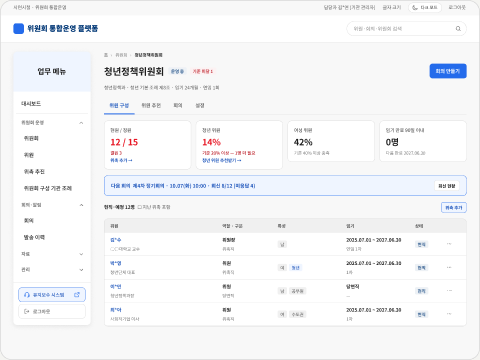
Task: Open more-options menu for 박*영 row
Action: [449, 267]
